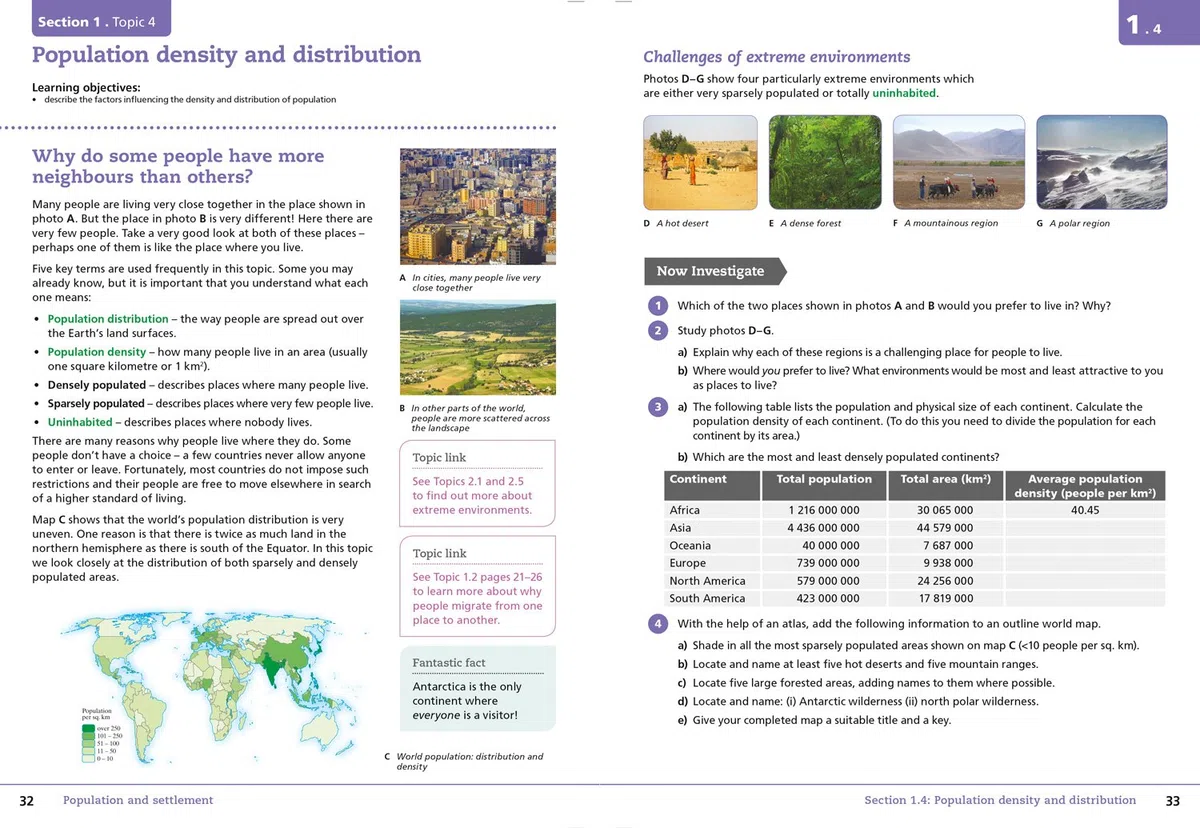Click the 'South America' row label
This screenshot has width=1200, height=828.
pos(707,598)
